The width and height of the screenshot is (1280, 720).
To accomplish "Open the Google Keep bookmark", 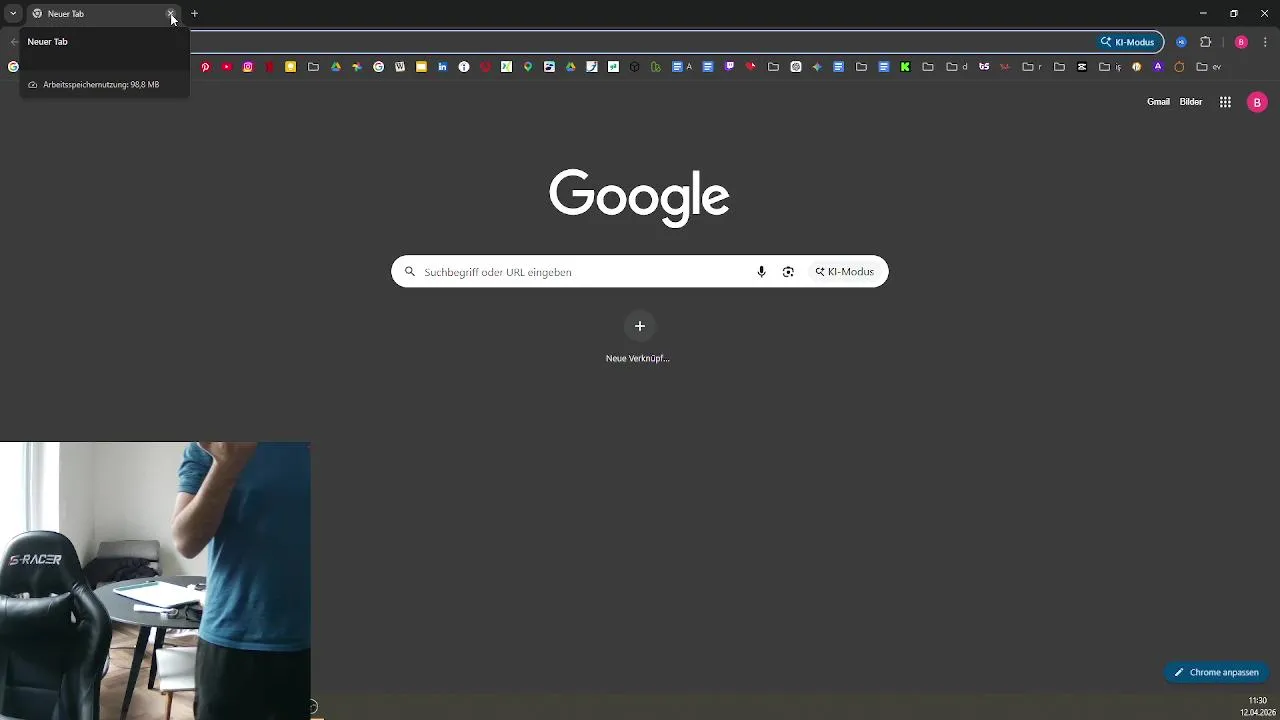I will coord(290,67).
